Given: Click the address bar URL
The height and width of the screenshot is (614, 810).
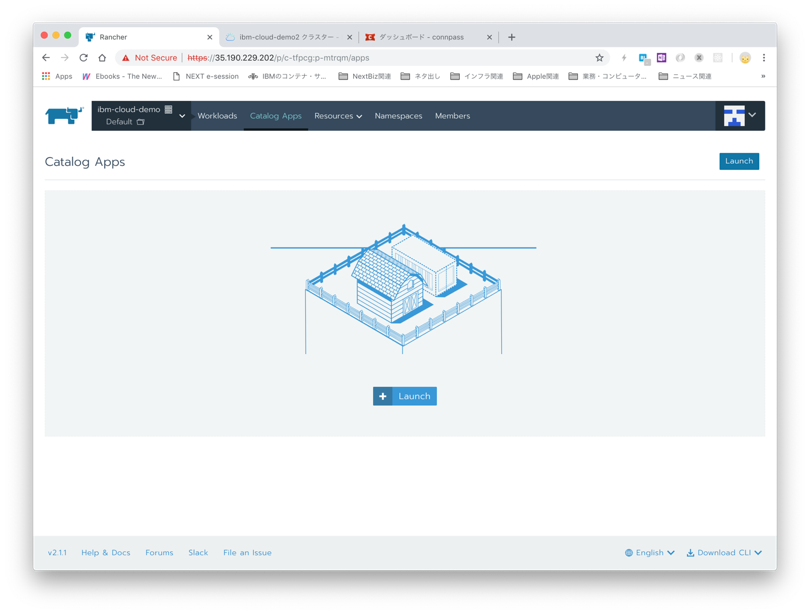Looking at the screenshot, I should tap(278, 58).
